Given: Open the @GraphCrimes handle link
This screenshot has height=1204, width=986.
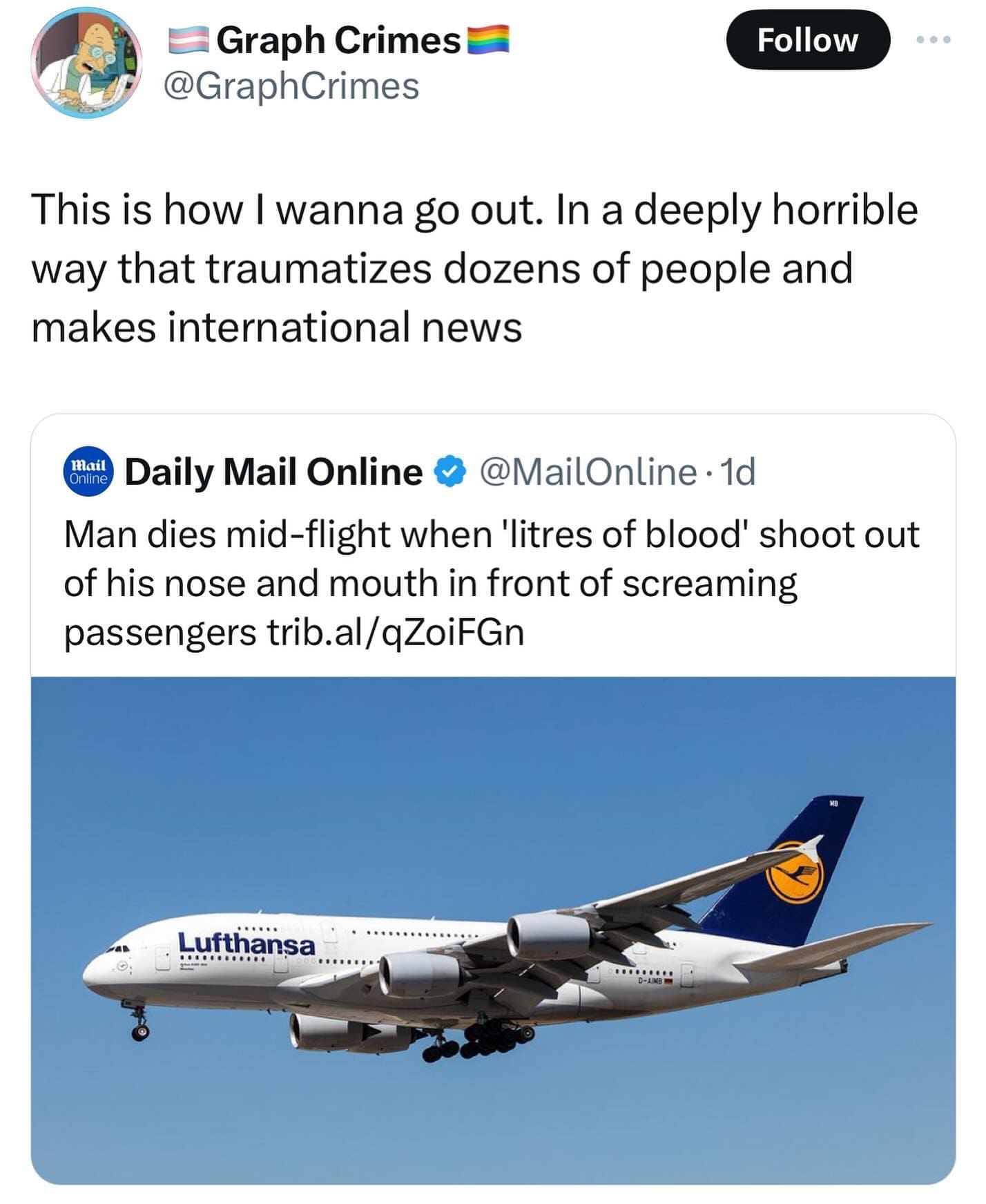Looking at the screenshot, I should pyautogui.click(x=291, y=86).
